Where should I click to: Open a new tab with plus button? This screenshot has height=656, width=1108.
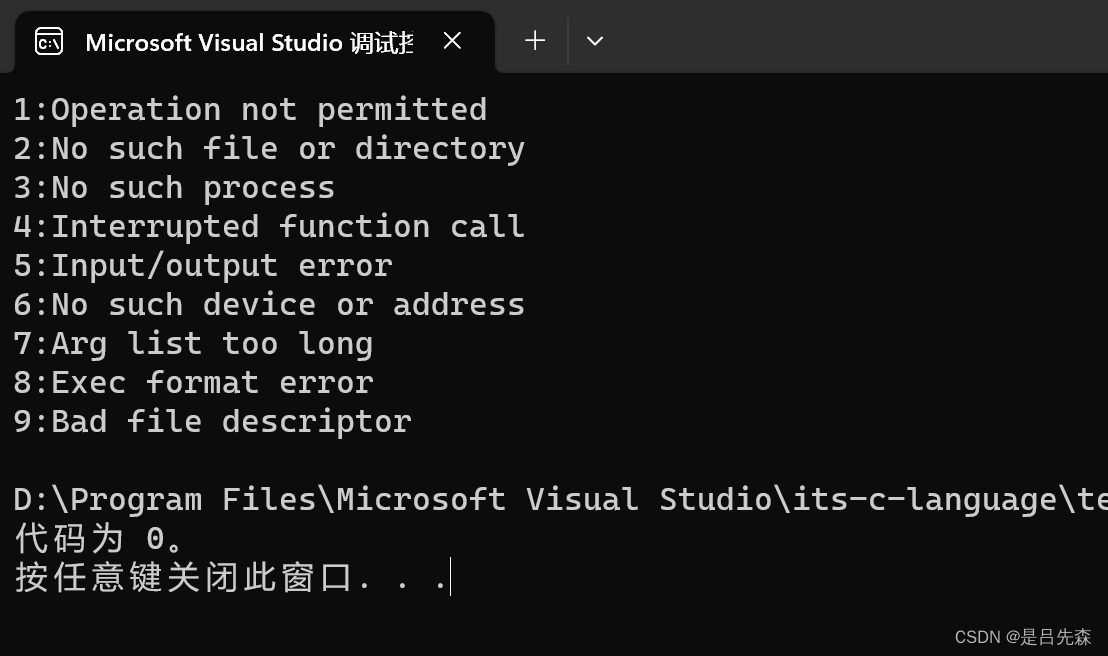pyautogui.click(x=535, y=40)
